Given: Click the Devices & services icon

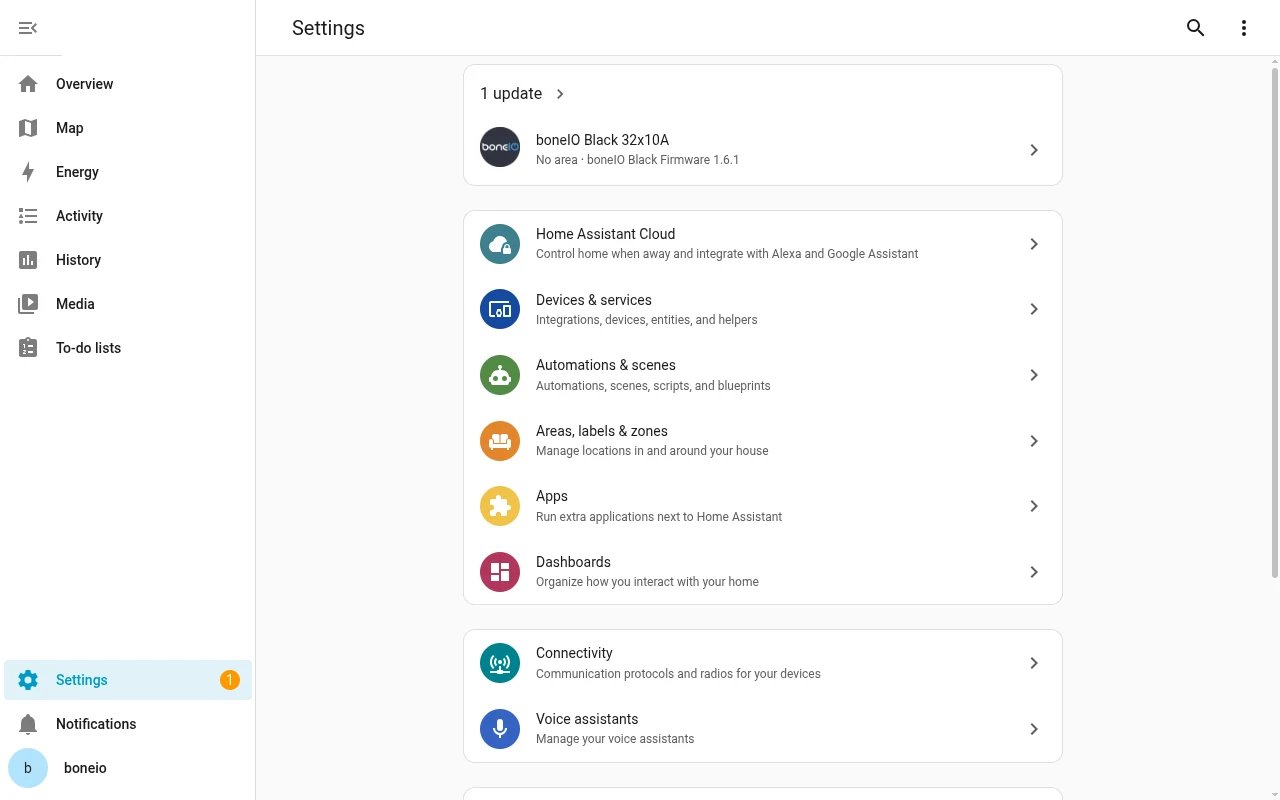Looking at the screenshot, I should coord(500,309).
